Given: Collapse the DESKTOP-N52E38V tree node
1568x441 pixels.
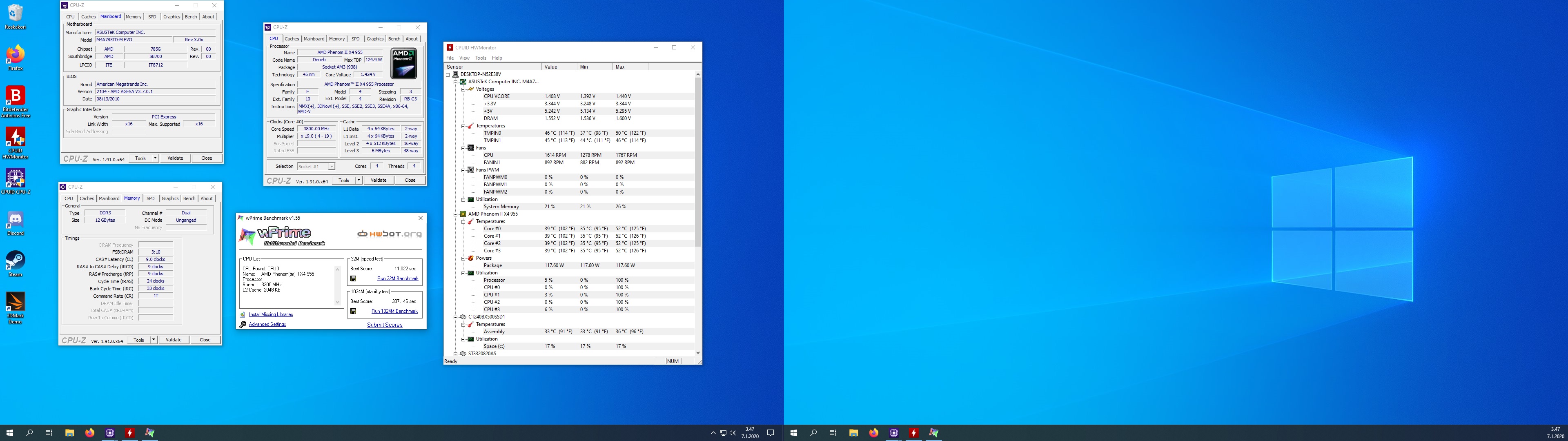Looking at the screenshot, I should pos(448,74).
